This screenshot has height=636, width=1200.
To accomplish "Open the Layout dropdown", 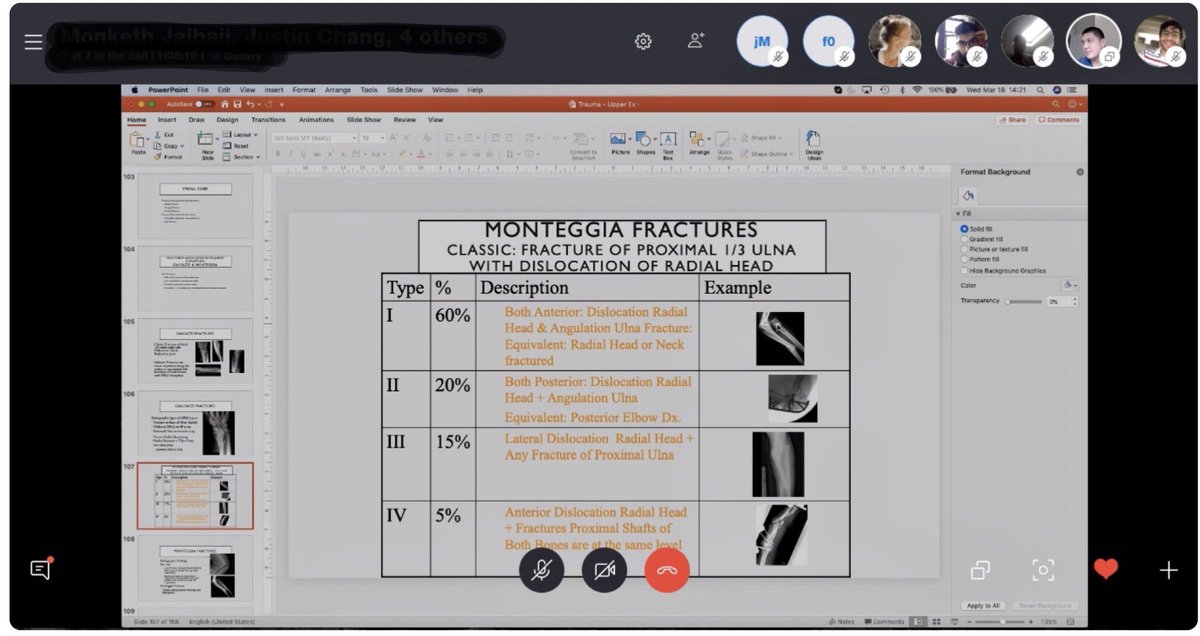I will click(240, 134).
